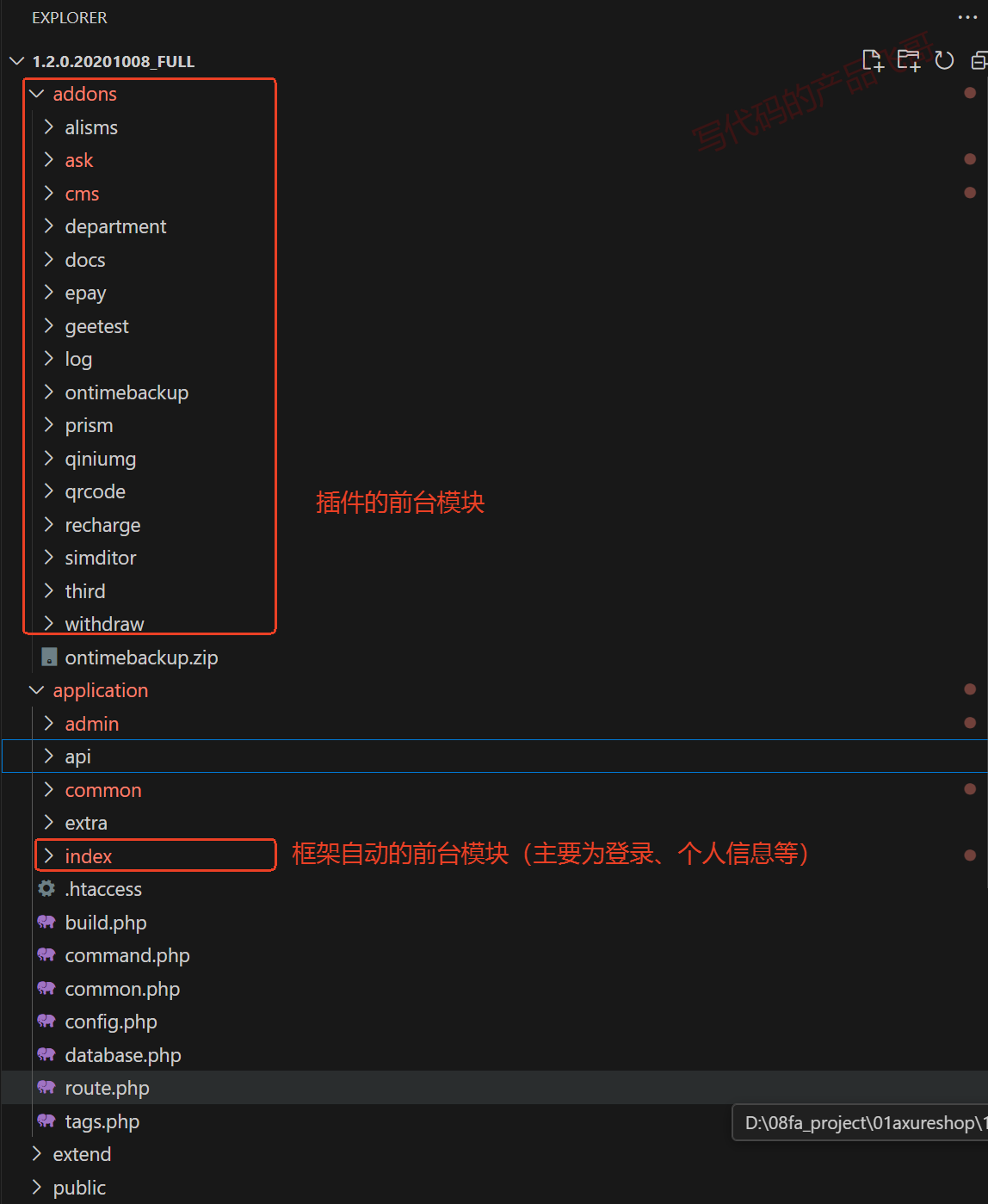Select the qrcode folder
This screenshot has height=1204, width=988.
click(95, 491)
